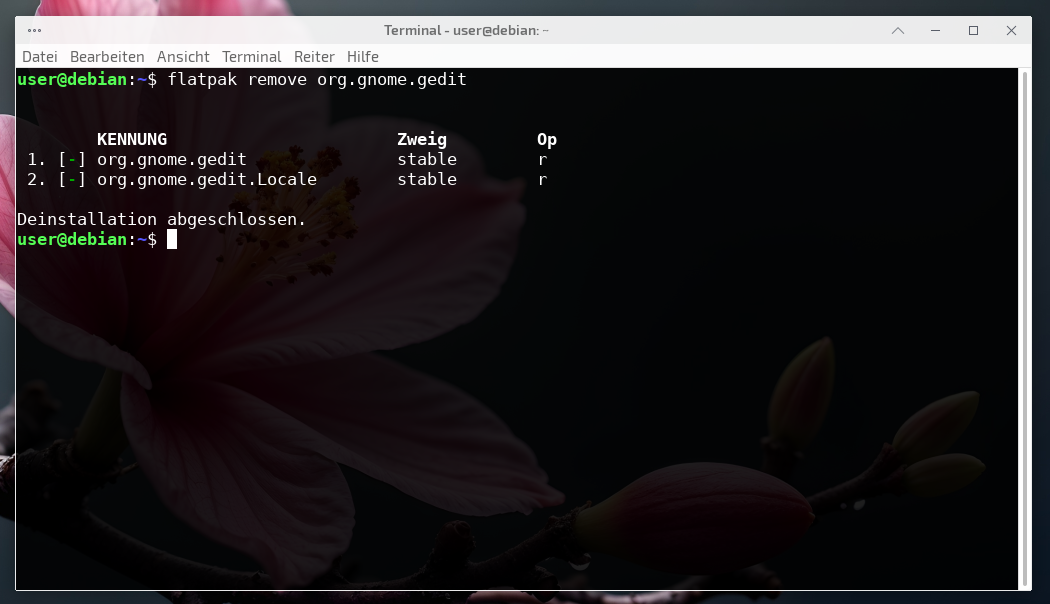The image size is (1050, 604).
Task: Click the [-] marker beside org.gnome.gedit
Action: 72,160
